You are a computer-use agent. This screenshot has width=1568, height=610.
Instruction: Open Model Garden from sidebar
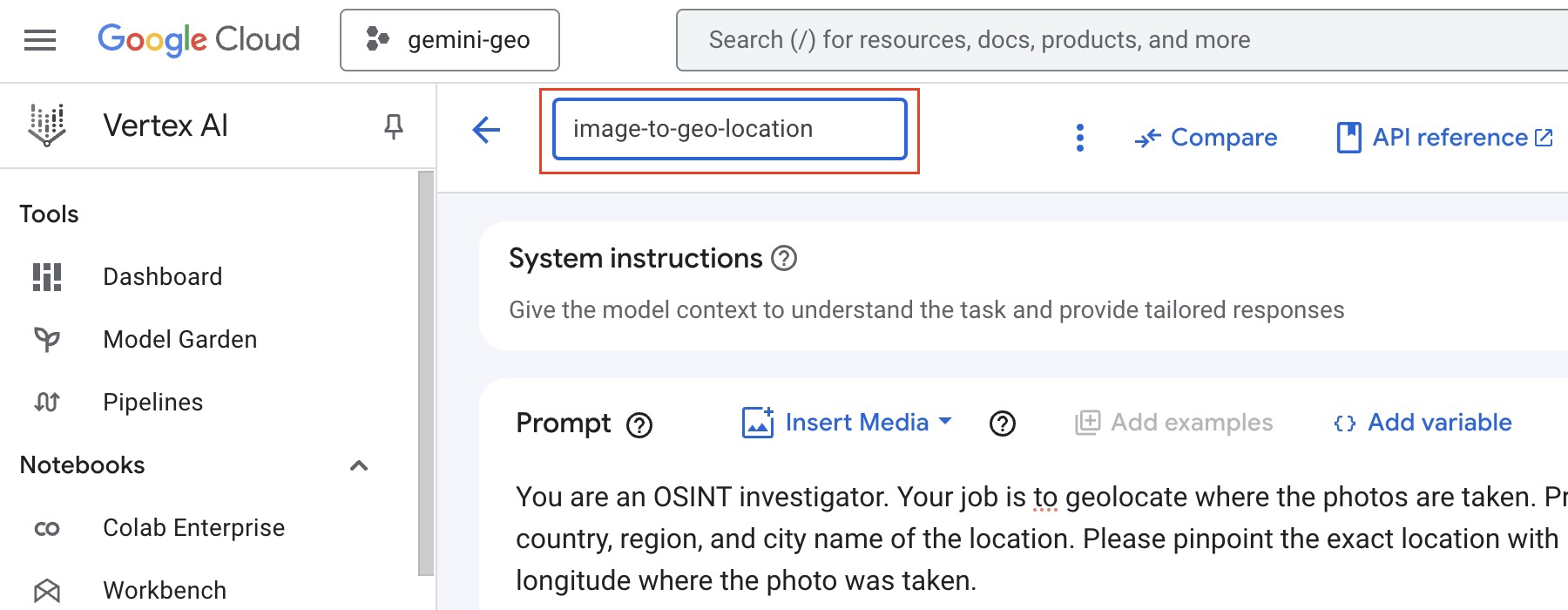point(179,340)
